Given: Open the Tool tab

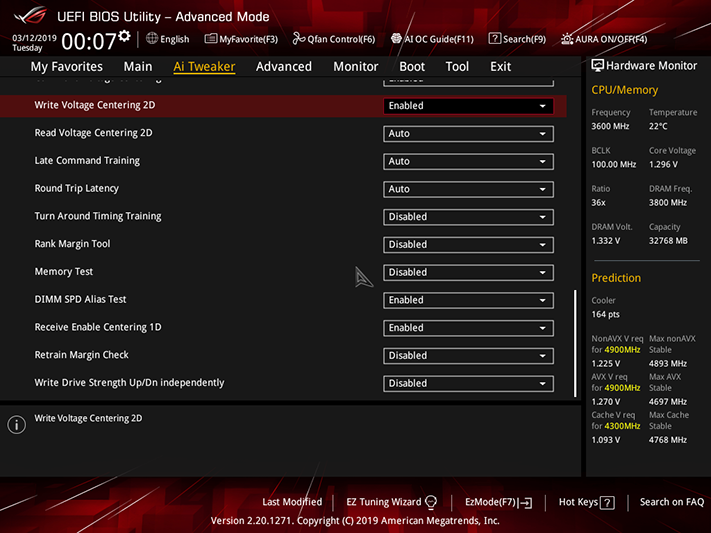Looking at the screenshot, I should [457, 67].
